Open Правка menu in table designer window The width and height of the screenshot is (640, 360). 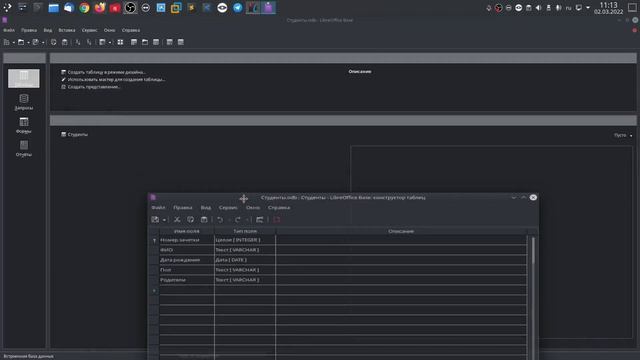[182, 208]
